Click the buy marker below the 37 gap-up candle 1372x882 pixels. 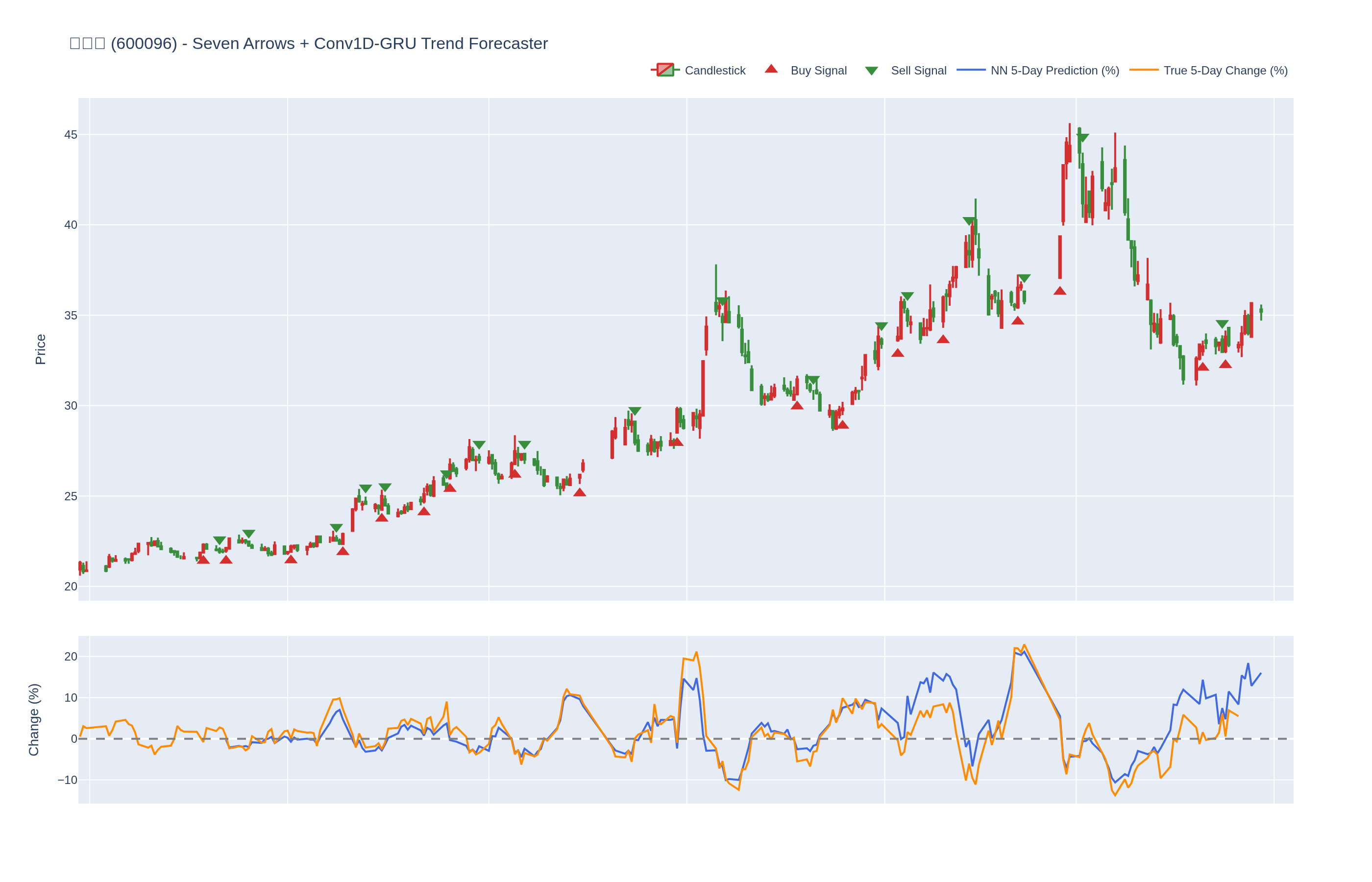tap(1059, 291)
